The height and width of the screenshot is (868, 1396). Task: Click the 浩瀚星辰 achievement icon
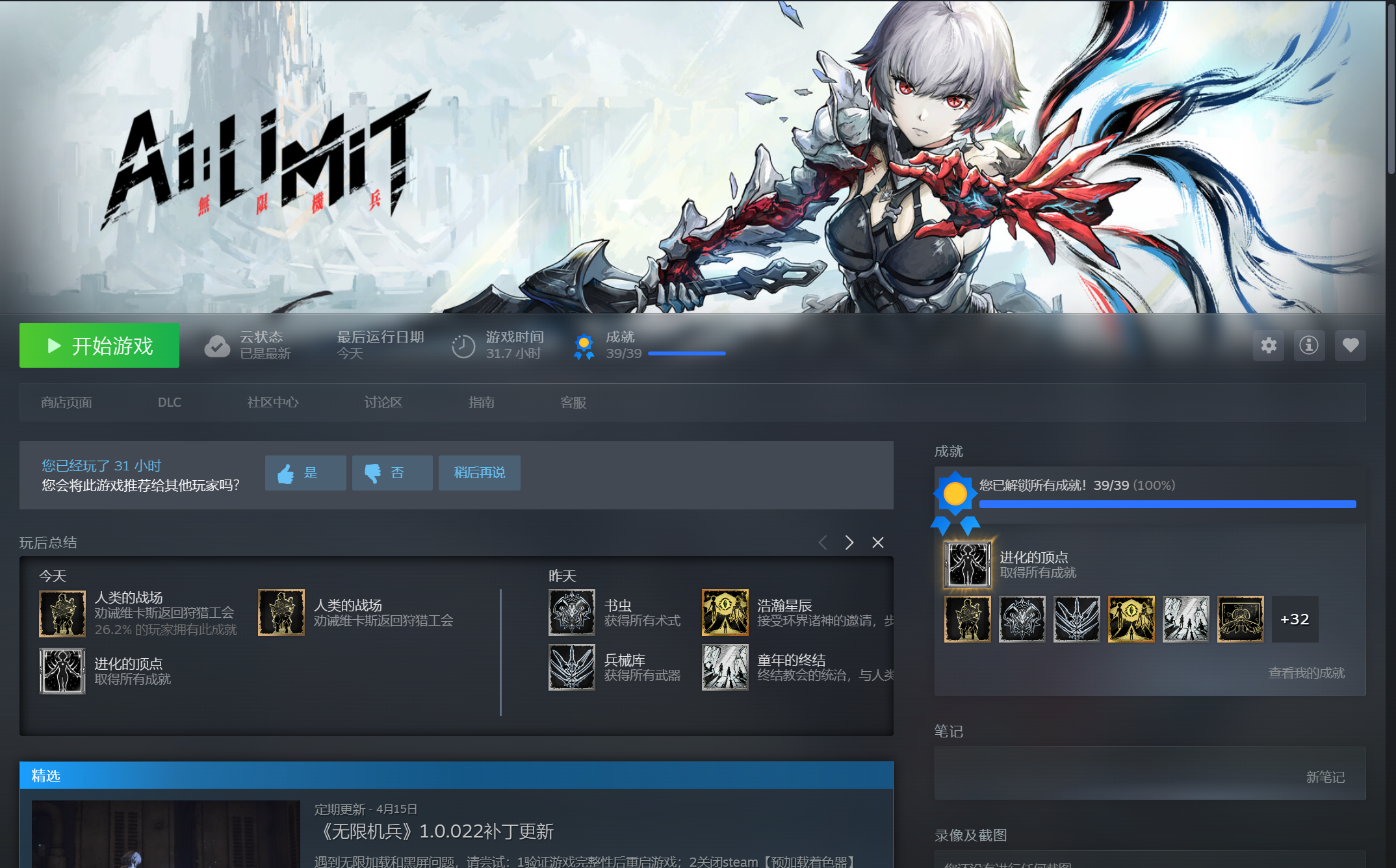(x=725, y=613)
